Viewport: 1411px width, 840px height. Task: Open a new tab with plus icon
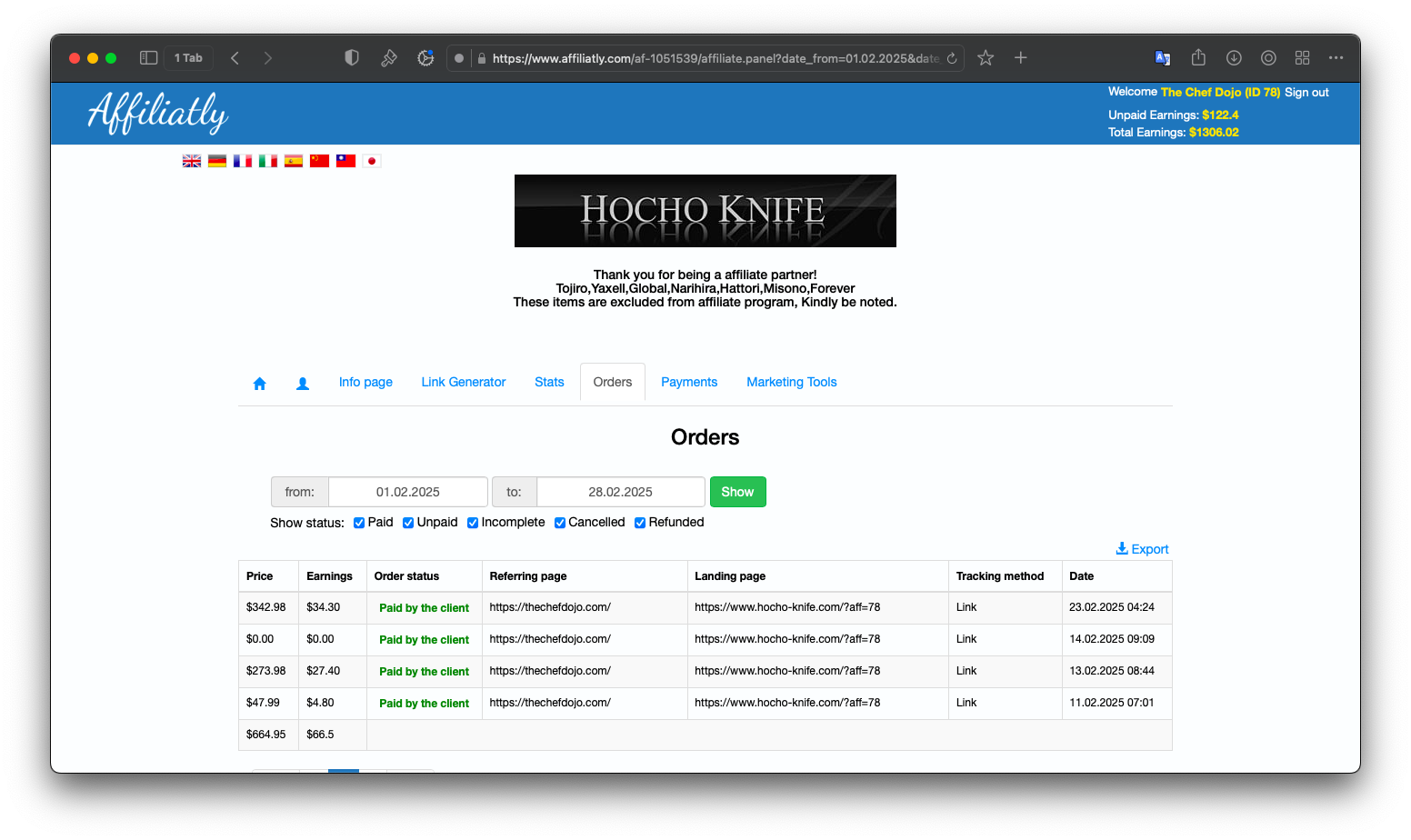coord(1021,57)
